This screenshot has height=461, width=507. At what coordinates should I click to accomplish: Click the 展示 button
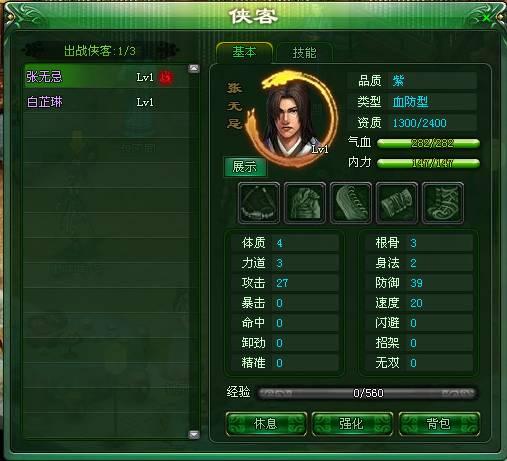tap(245, 166)
